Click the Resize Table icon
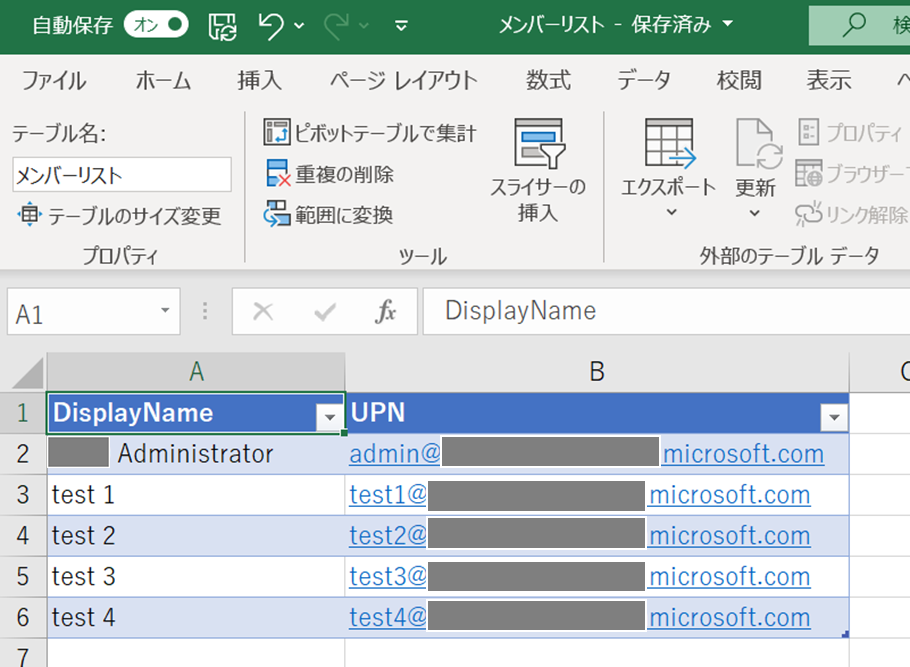The height and width of the screenshot is (667, 910). coord(29,215)
